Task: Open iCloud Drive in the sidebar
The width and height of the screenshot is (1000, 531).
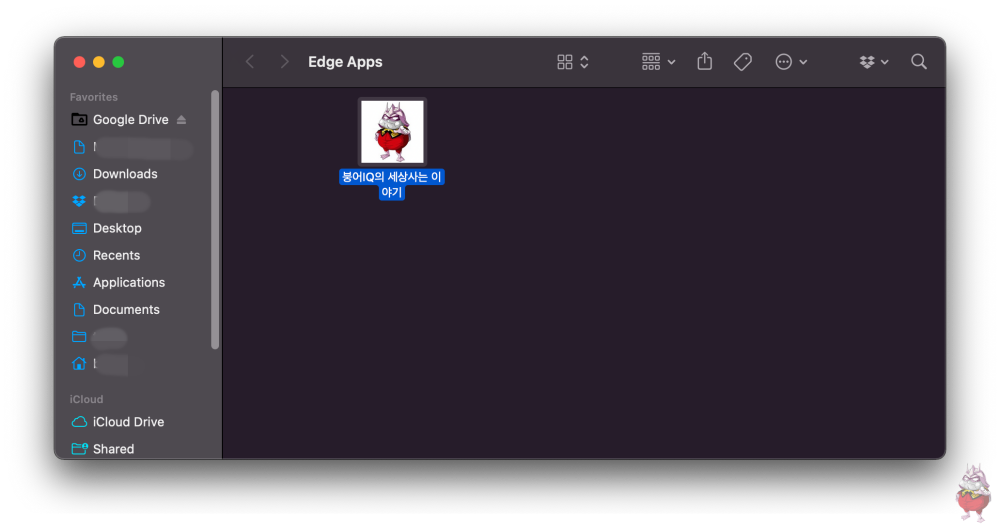Action: coord(128,422)
